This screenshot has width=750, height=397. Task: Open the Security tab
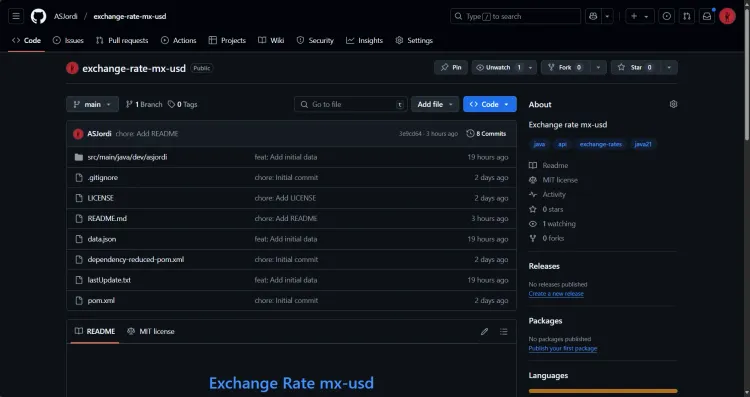point(315,41)
